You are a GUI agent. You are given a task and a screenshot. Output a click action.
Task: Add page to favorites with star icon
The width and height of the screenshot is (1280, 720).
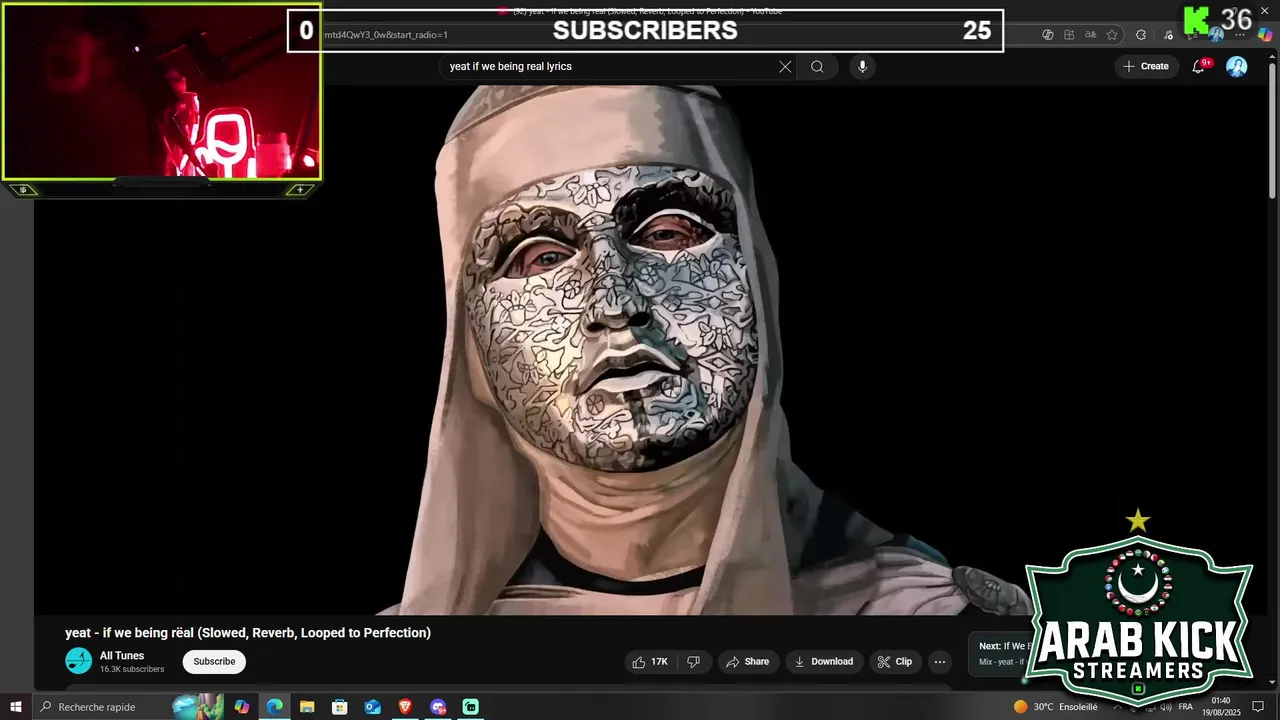coord(1112,34)
